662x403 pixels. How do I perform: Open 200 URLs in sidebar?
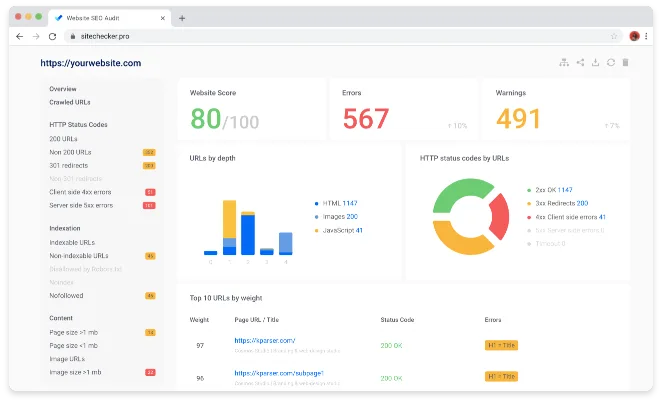pyautogui.click(x=63, y=139)
